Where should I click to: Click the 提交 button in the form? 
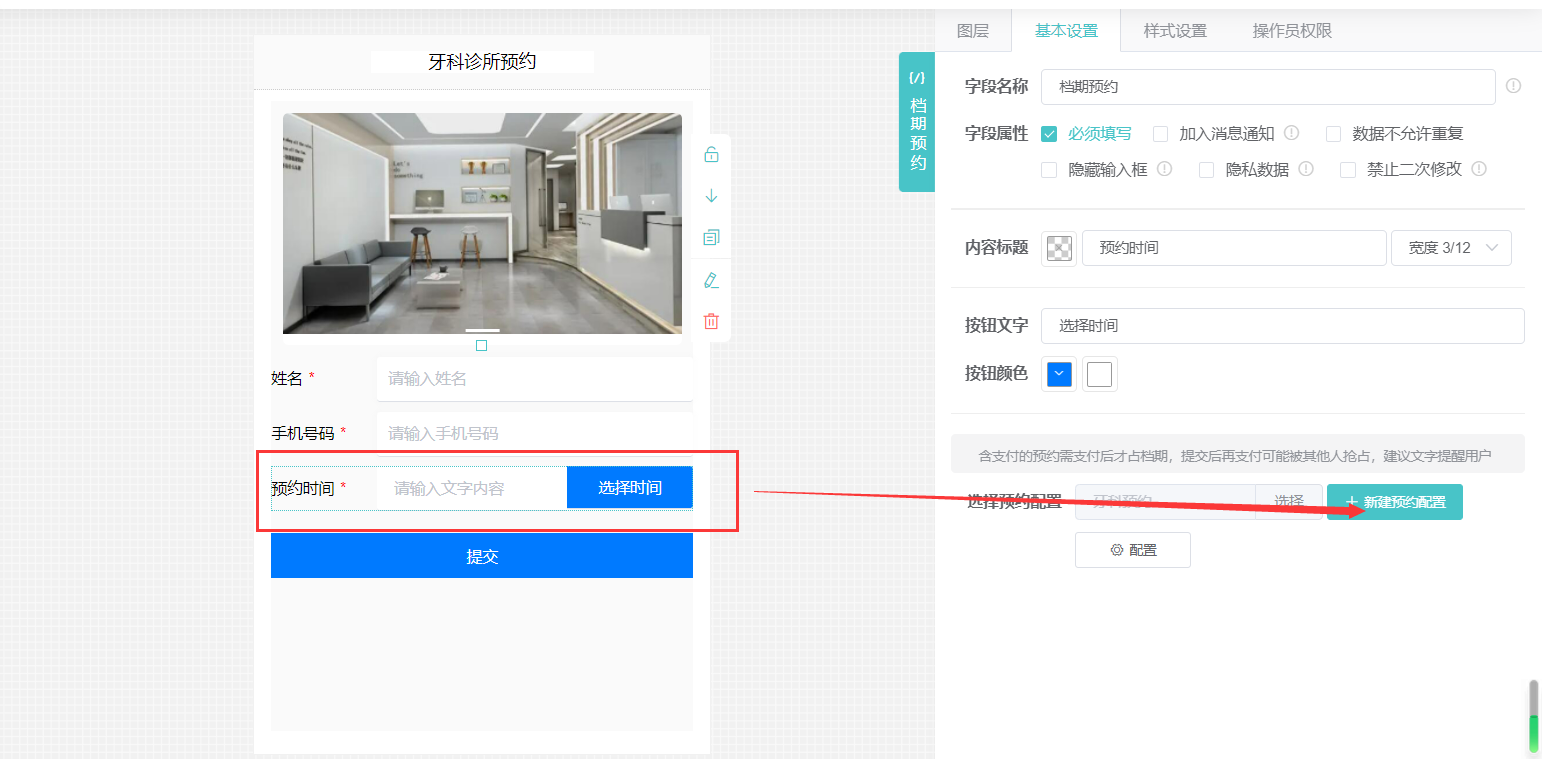click(x=482, y=556)
